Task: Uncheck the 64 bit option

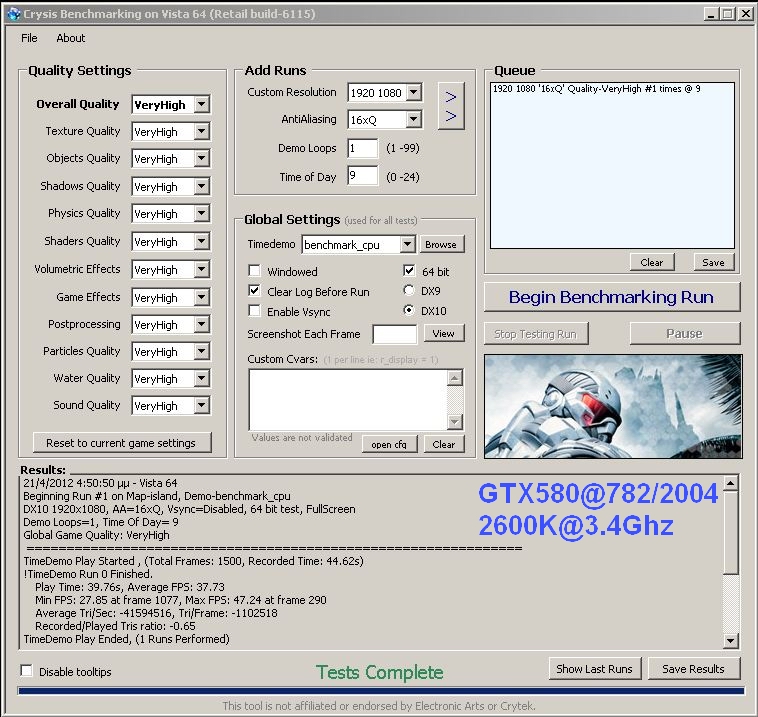Action: [x=409, y=270]
